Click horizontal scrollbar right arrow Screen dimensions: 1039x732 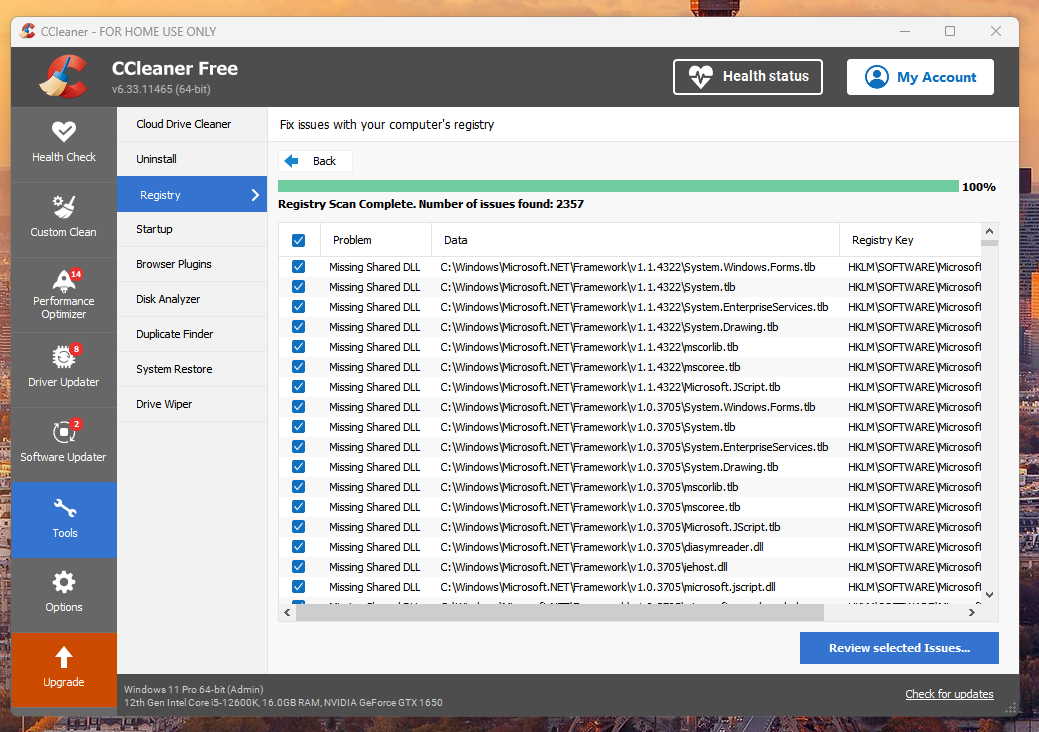pyautogui.click(x=971, y=613)
